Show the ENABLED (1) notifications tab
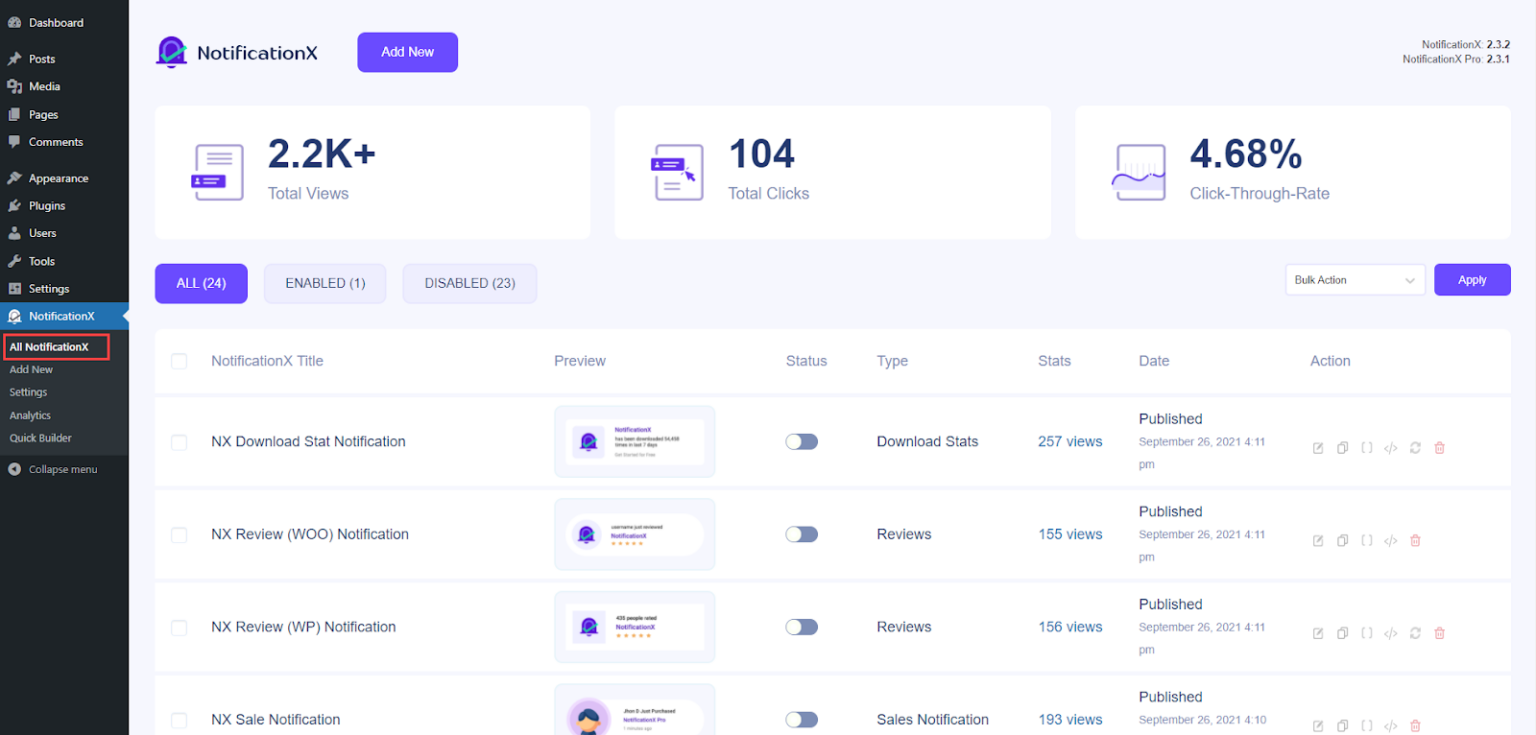 tap(325, 283)
